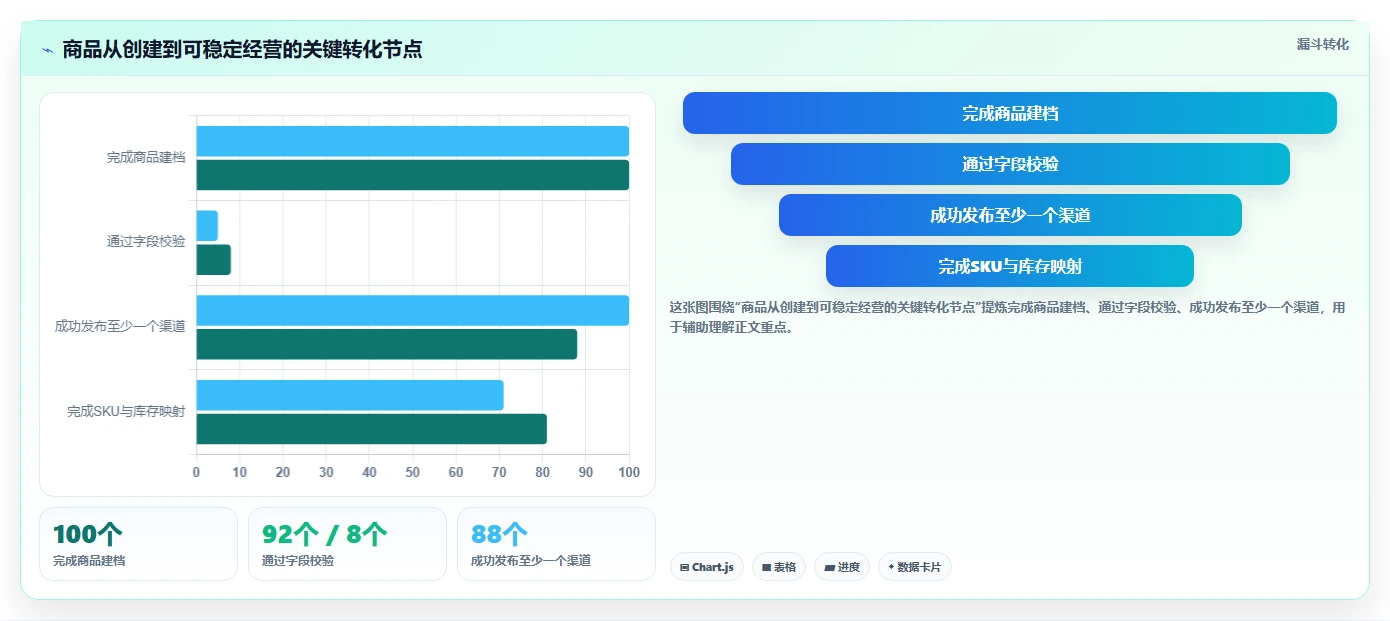Click the dark teal bar for 完成SKU与库存映射
1390x621 pixels.
pos(371,429)
